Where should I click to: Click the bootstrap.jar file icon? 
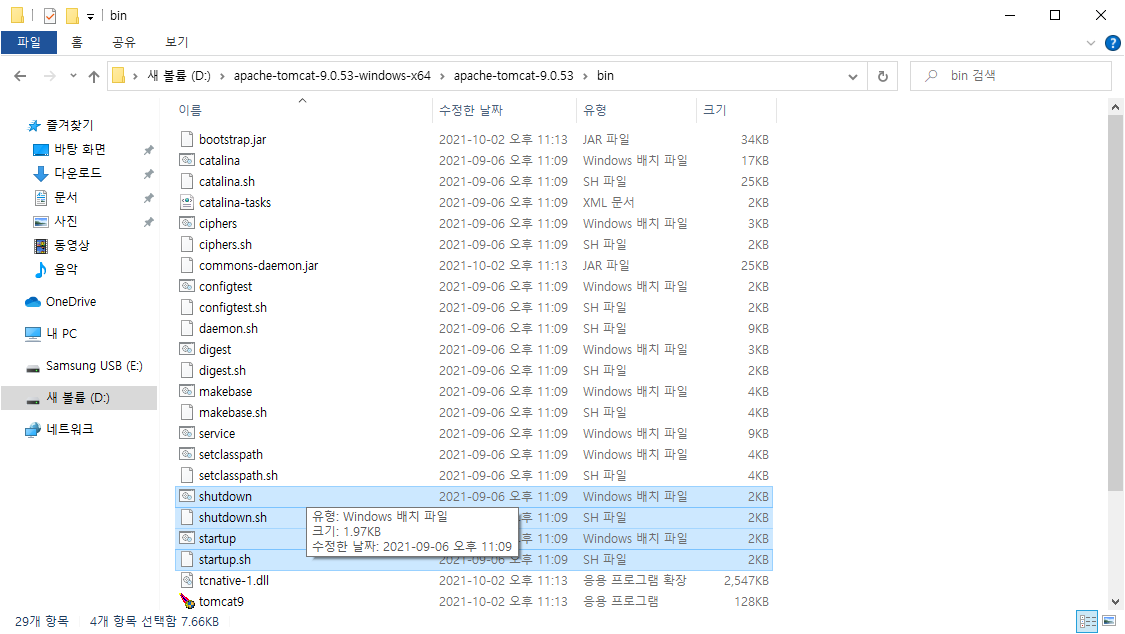187,139
